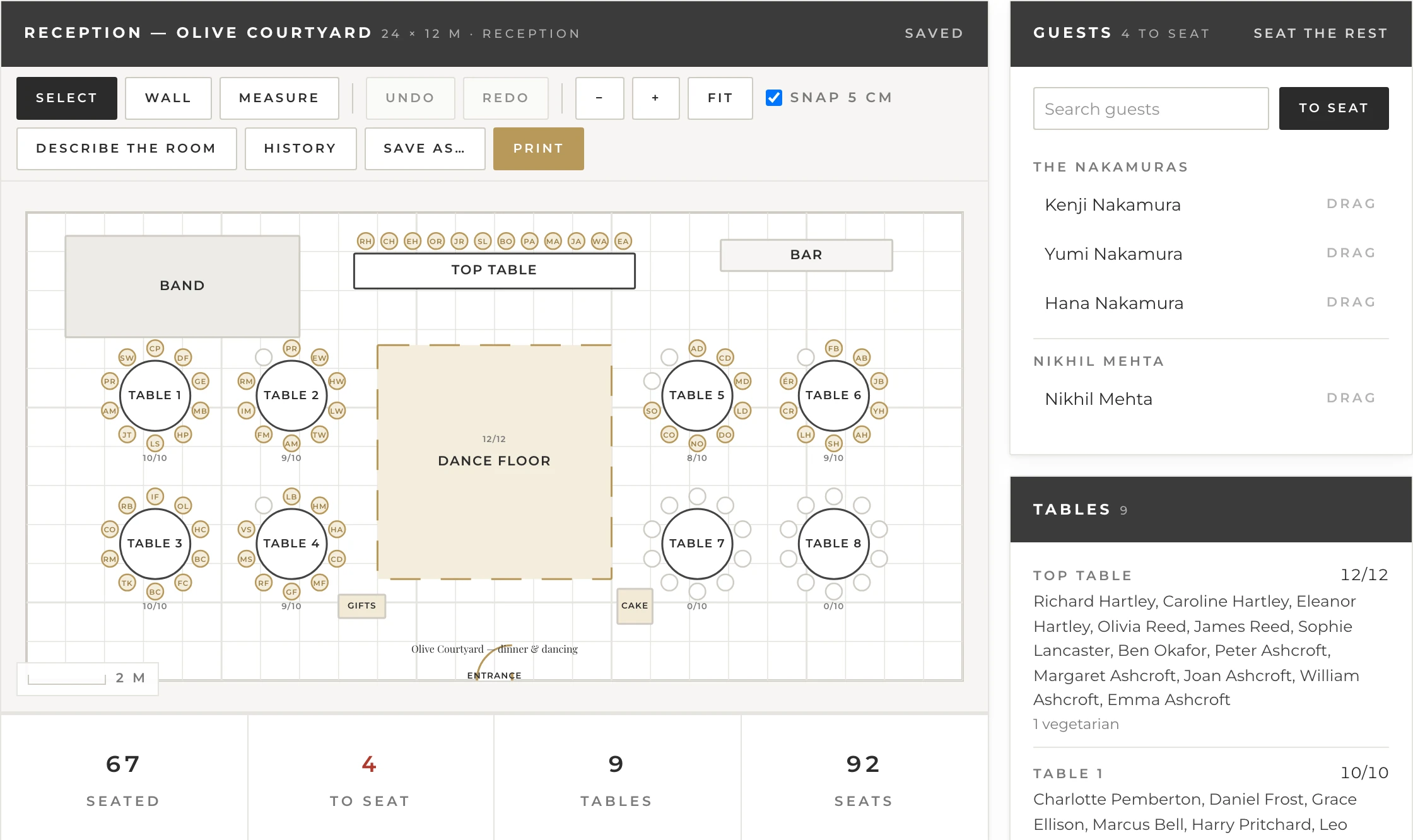Open the Table 1 entry in Tables list
Viewport: 1413px width, 840px height.
click(1211, 800)
